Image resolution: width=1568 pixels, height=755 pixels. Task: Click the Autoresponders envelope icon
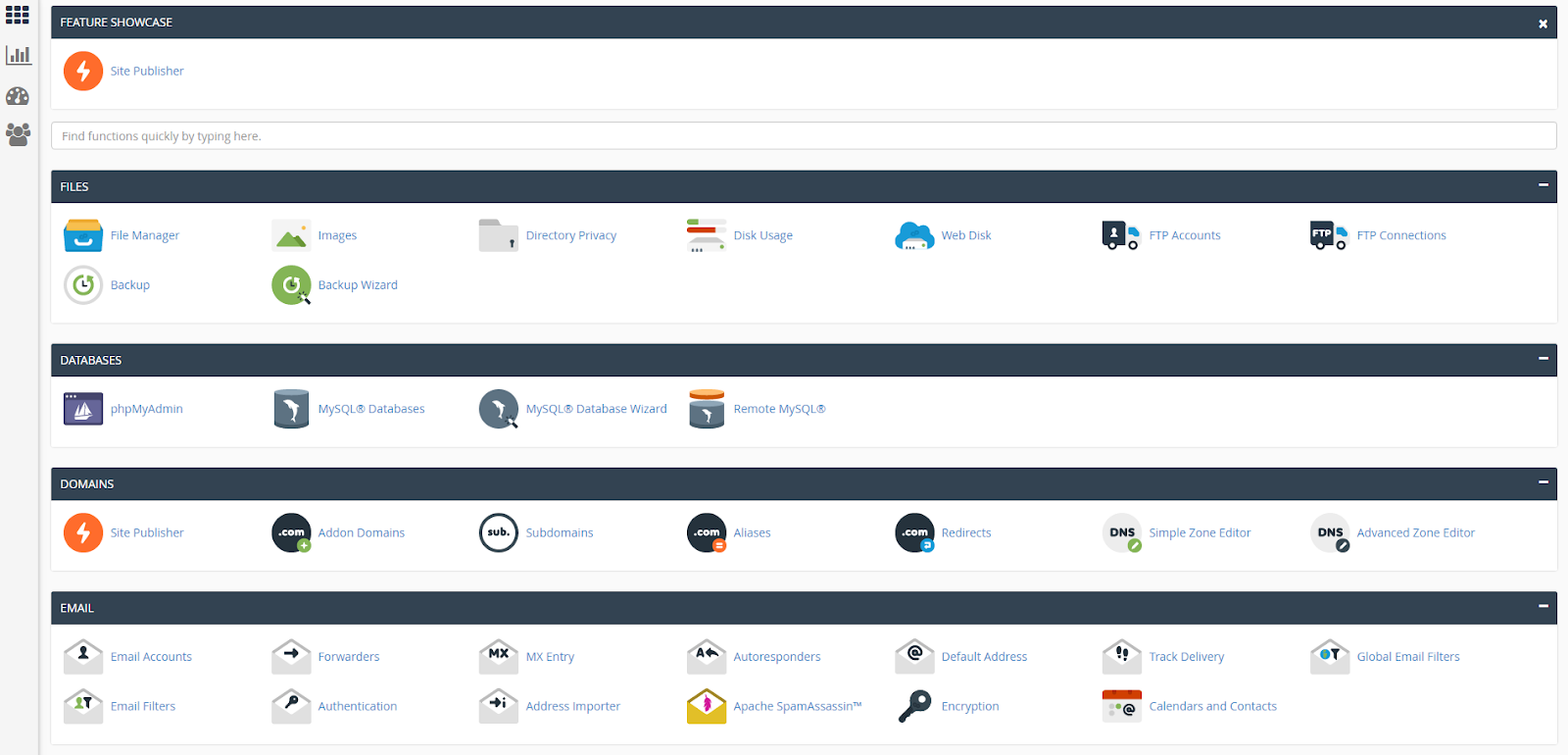coord(707,657)
